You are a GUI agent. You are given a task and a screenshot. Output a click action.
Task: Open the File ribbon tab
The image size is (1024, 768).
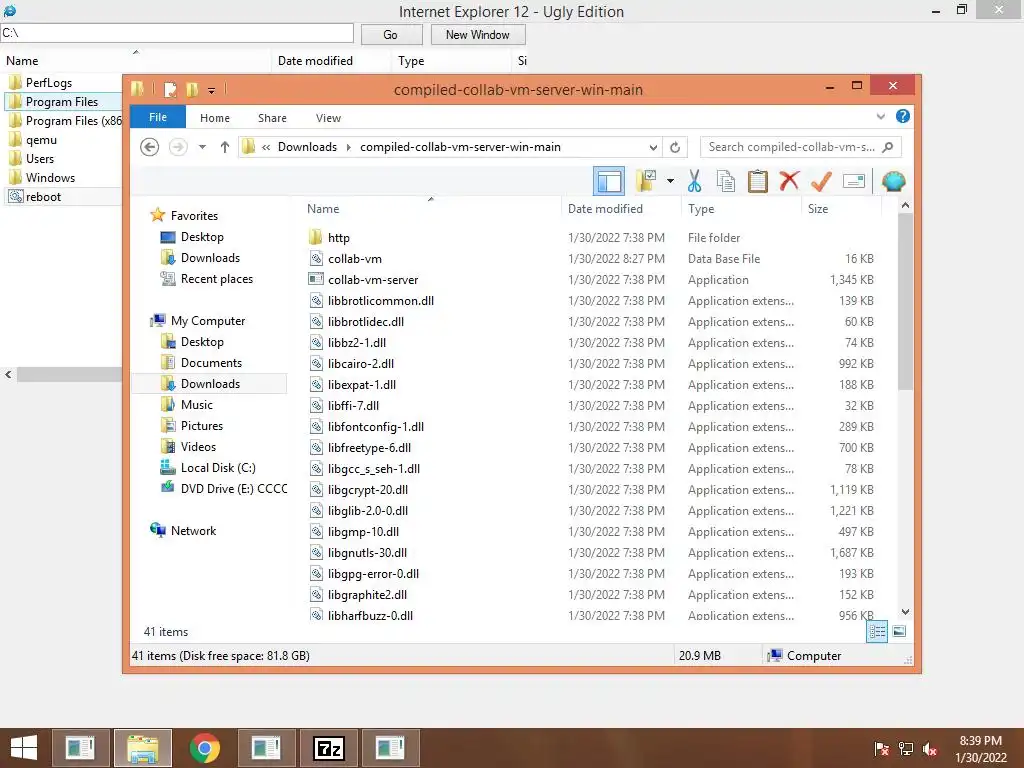pos(158,117)
